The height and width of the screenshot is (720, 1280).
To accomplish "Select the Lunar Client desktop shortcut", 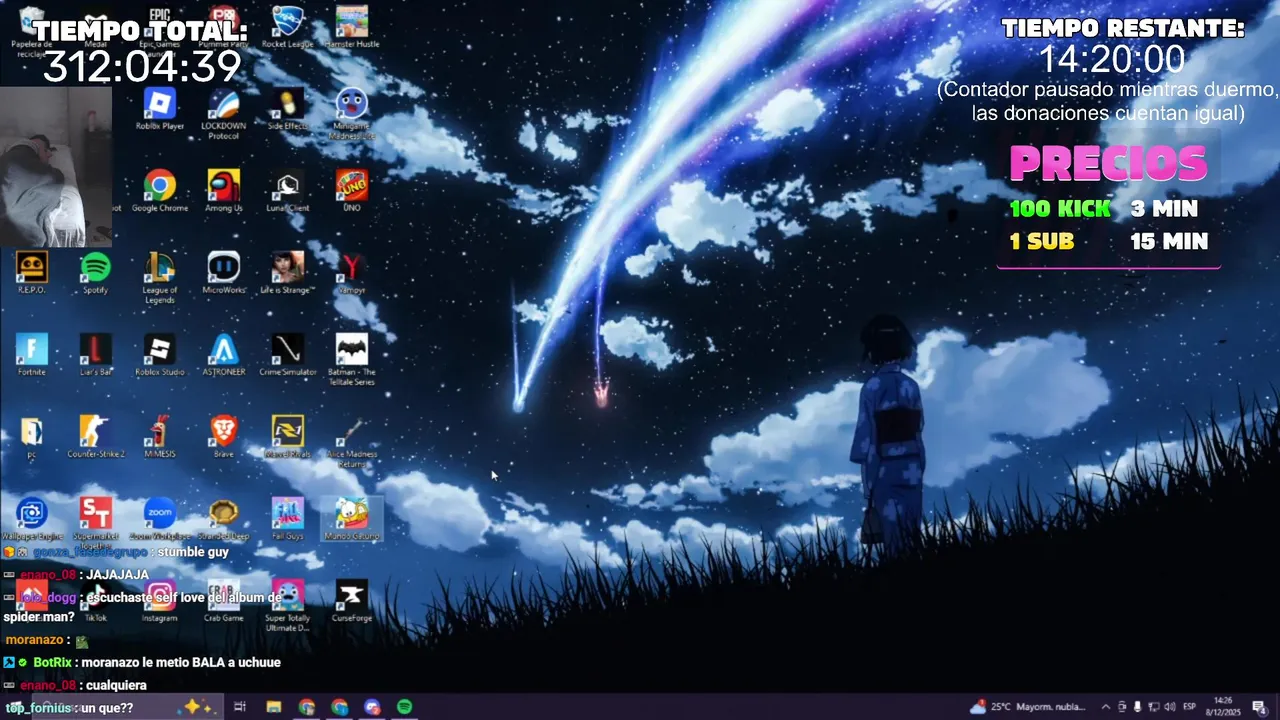I will coord(287,191).
